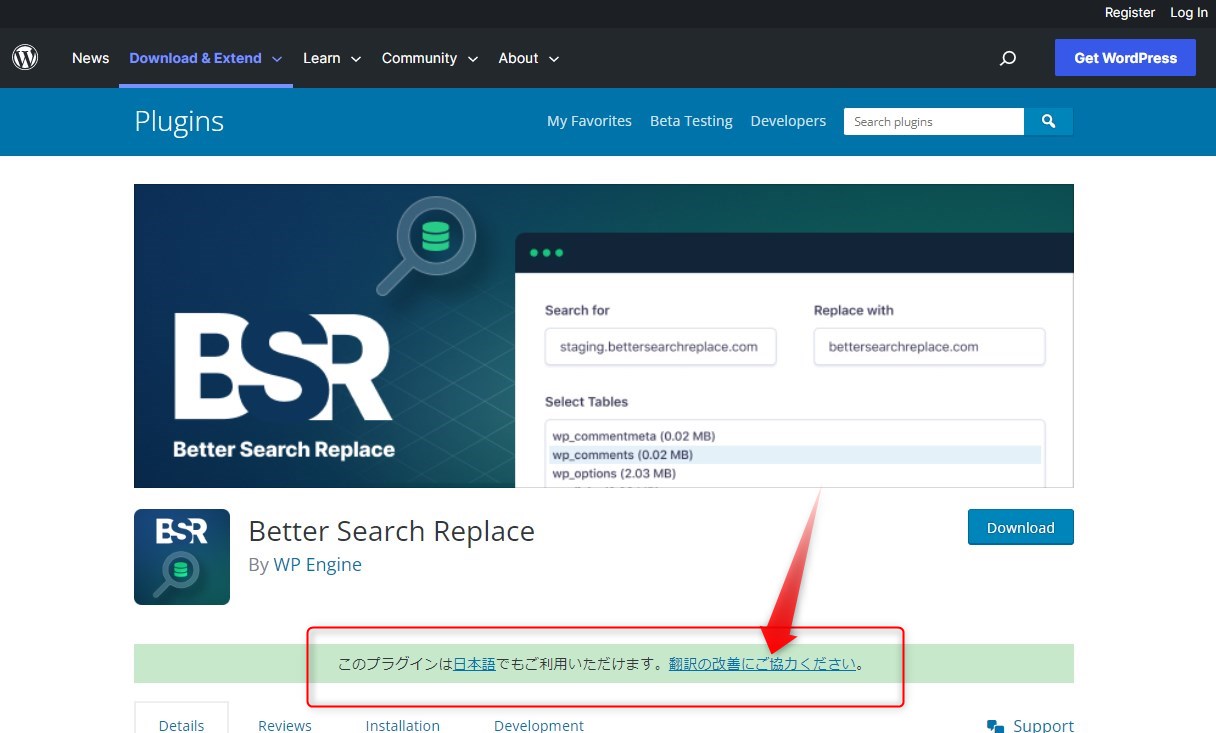
Task: Click inside the Search plugins field
Action: click(x=930, y=121)
